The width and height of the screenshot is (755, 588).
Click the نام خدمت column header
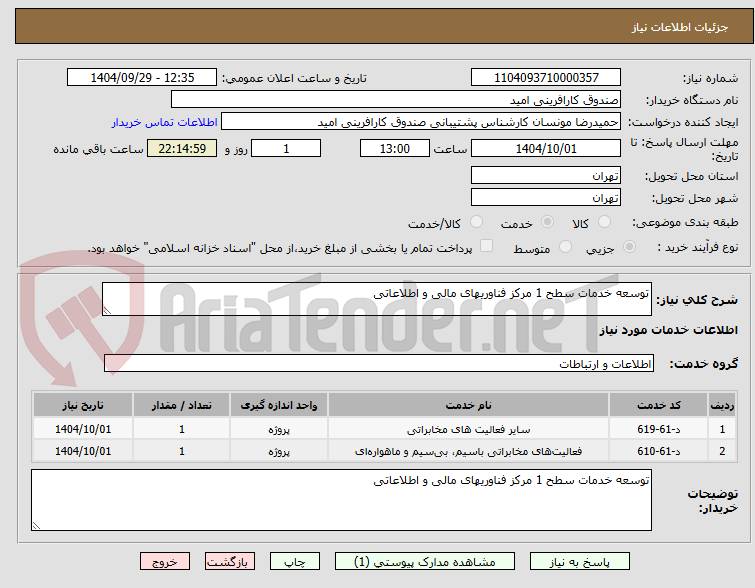469,405
